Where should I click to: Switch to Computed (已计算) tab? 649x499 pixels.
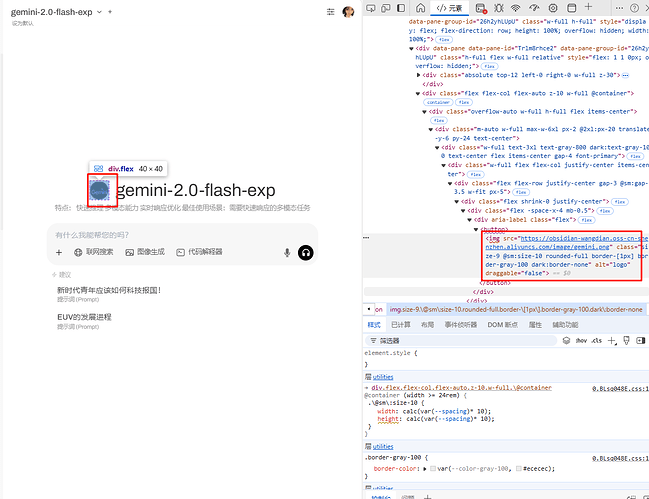401,325
